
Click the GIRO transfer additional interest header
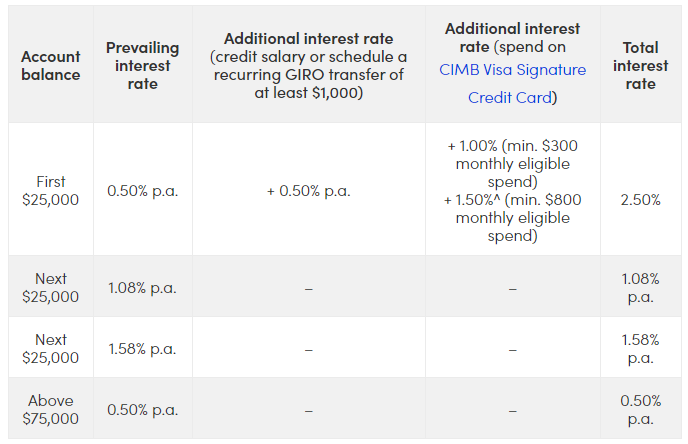pos(308,66)
